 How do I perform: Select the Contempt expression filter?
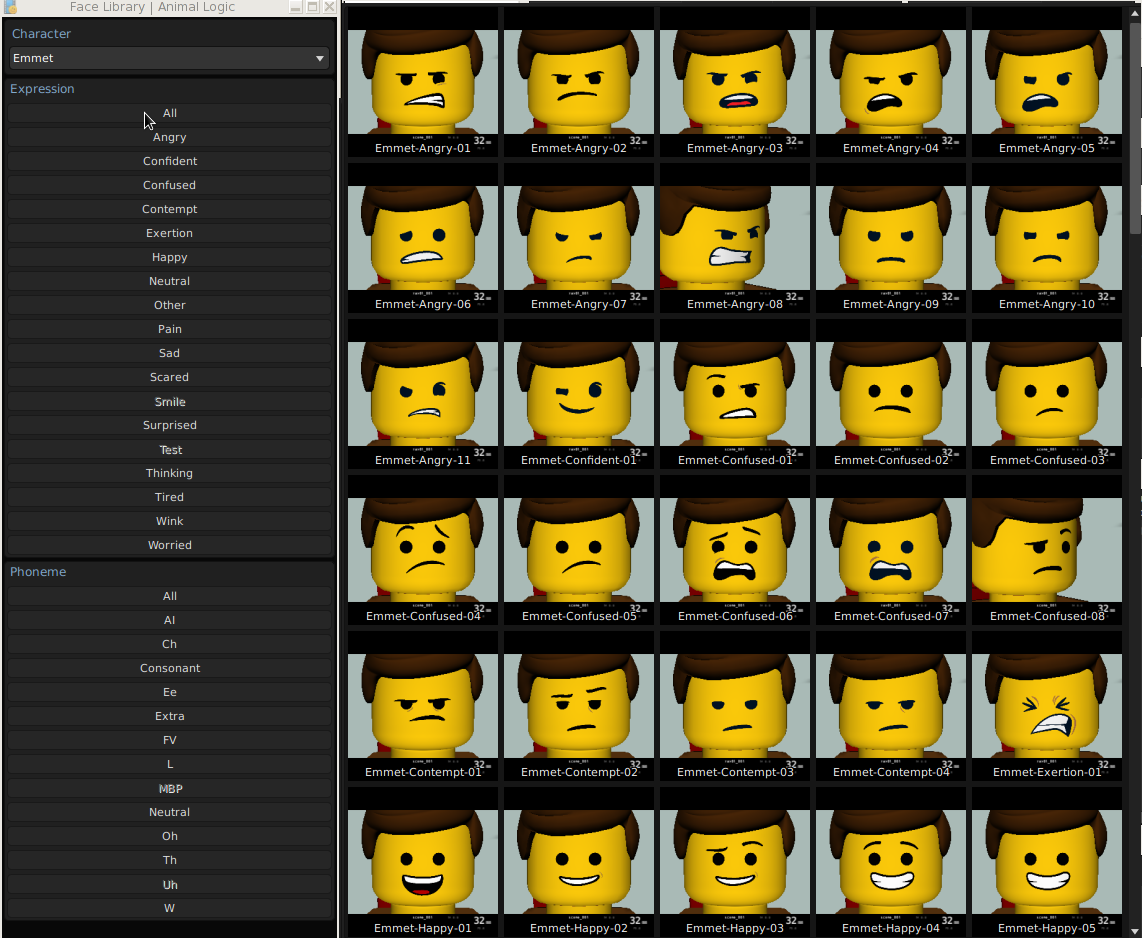click(169, 209)
